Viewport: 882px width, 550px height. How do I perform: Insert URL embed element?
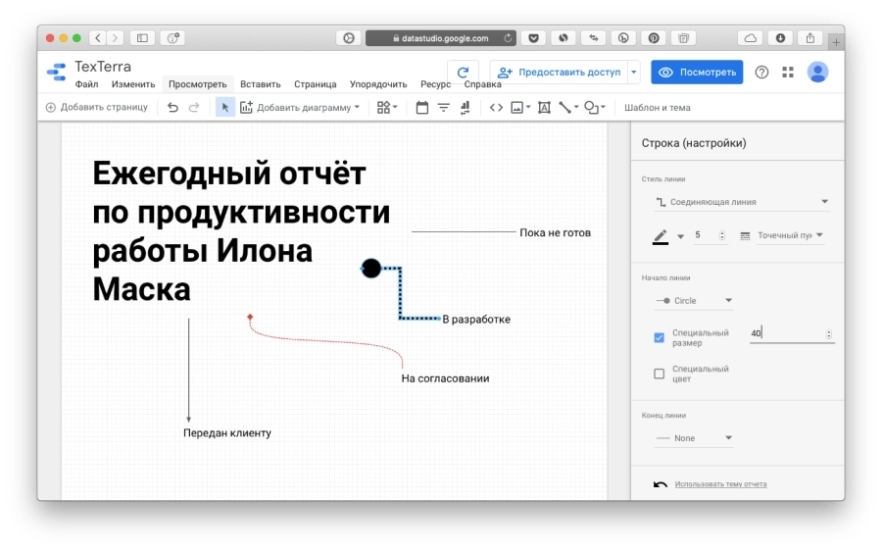[496, 107]
